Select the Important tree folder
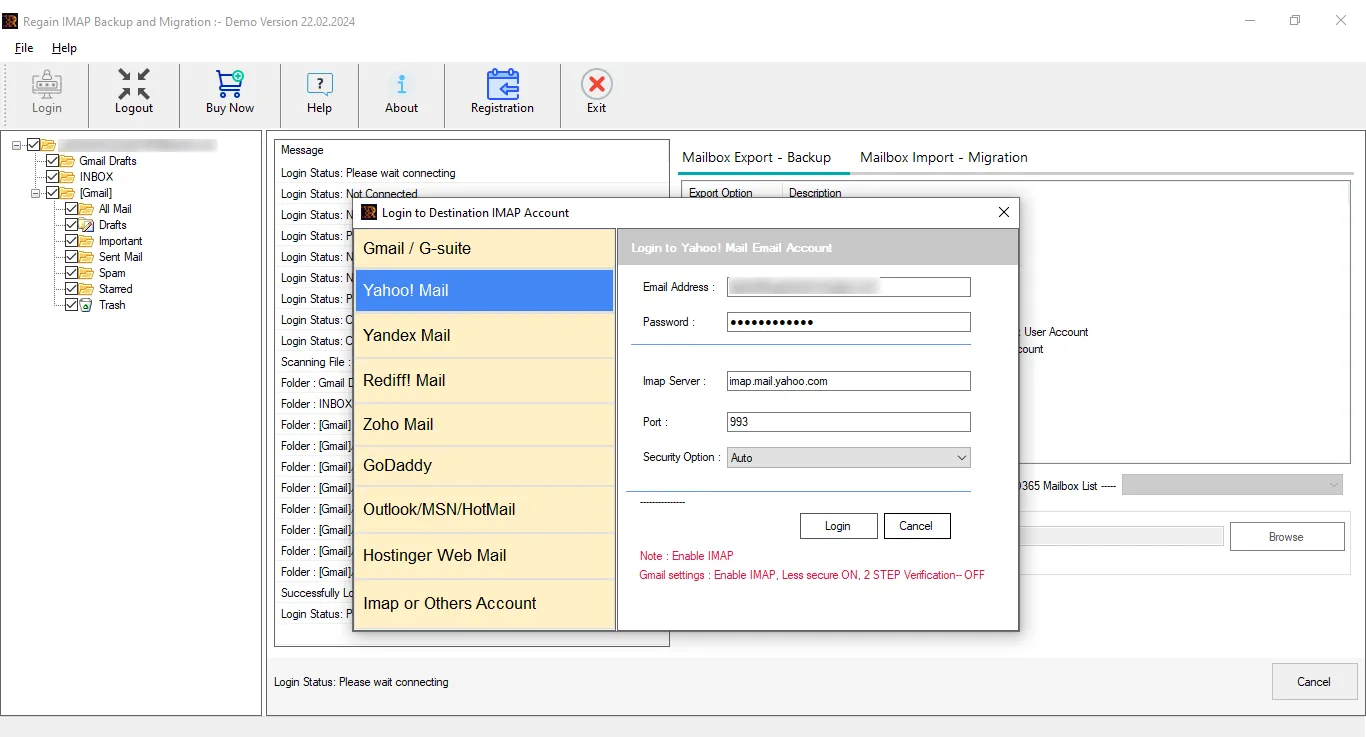This screenshot has height=737, width=1366. point(120,241)
